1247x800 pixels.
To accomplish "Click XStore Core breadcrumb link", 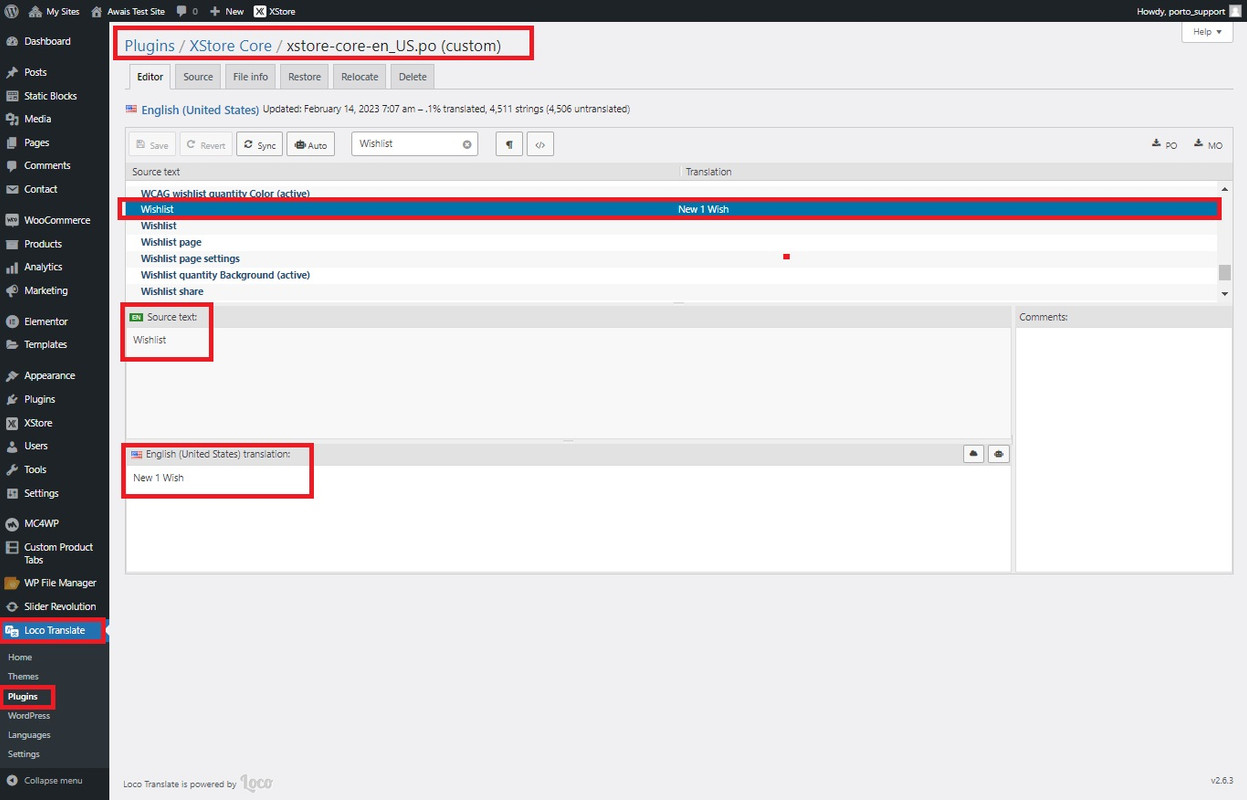I will tap(230, 46).
